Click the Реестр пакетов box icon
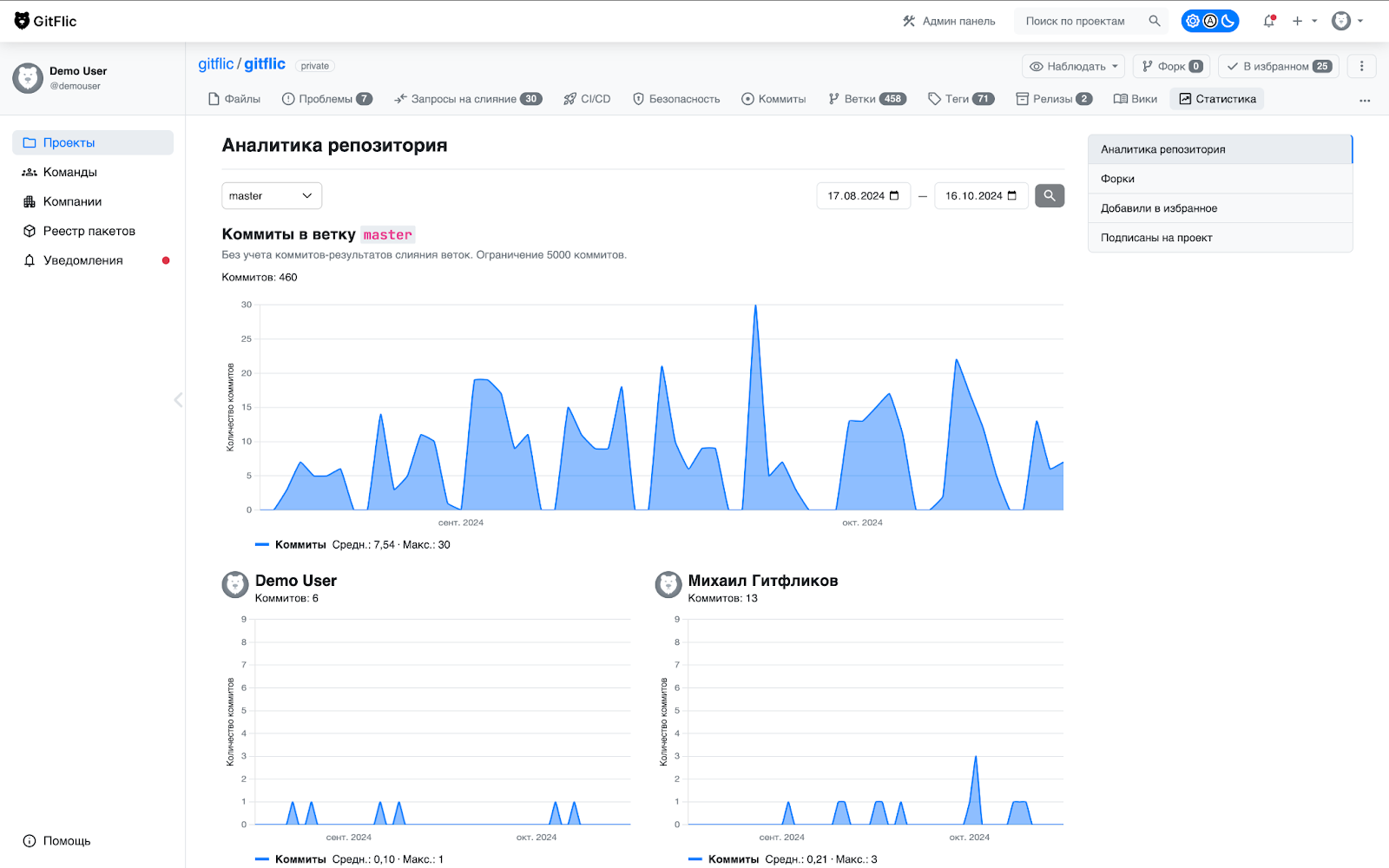Screen dimensions: 1389x868 point(30,231)
